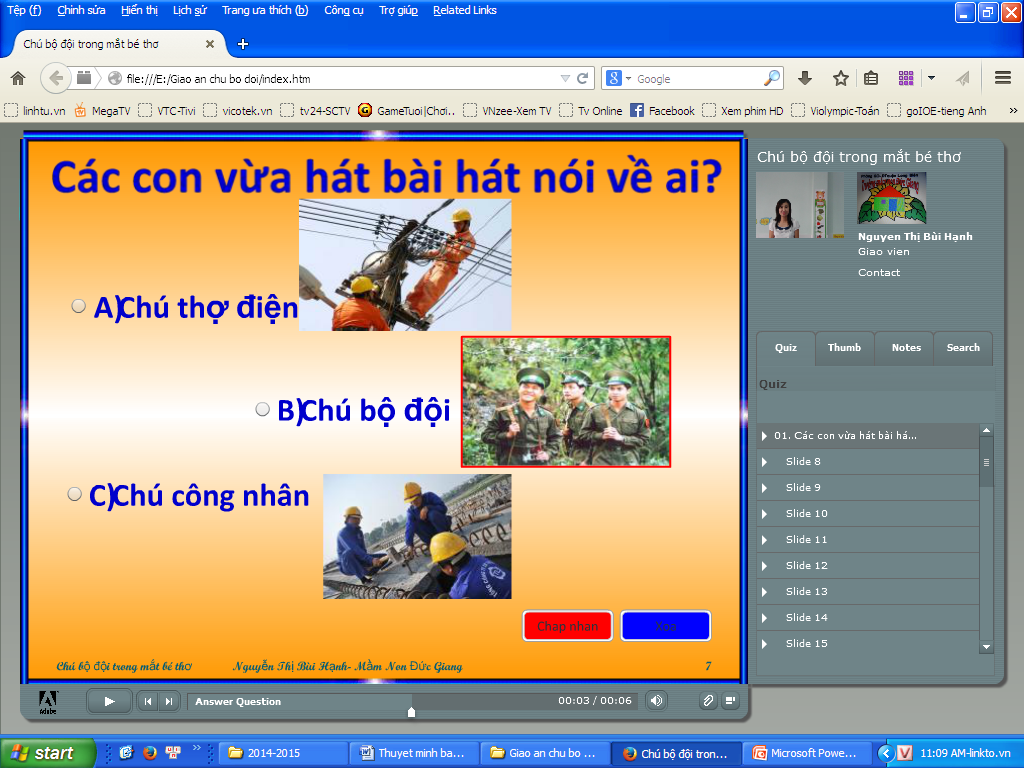Open Firefox downloads arrow icon
Viewport: 1024px width, 768px height.
click(x=804, y=78)
